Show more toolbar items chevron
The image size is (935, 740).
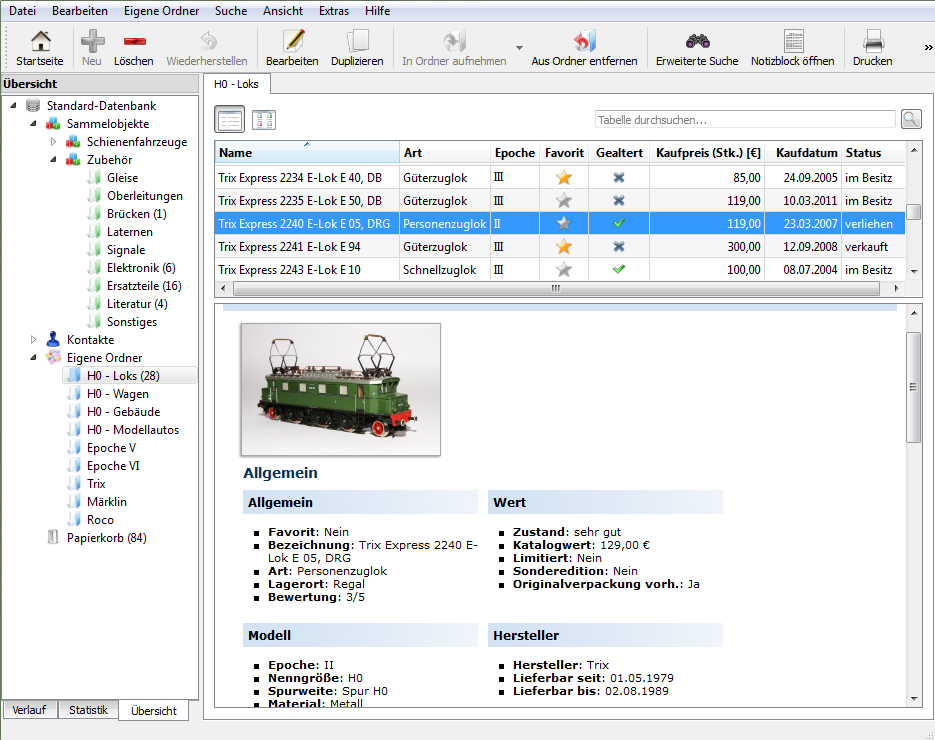(x=928, y=48)
